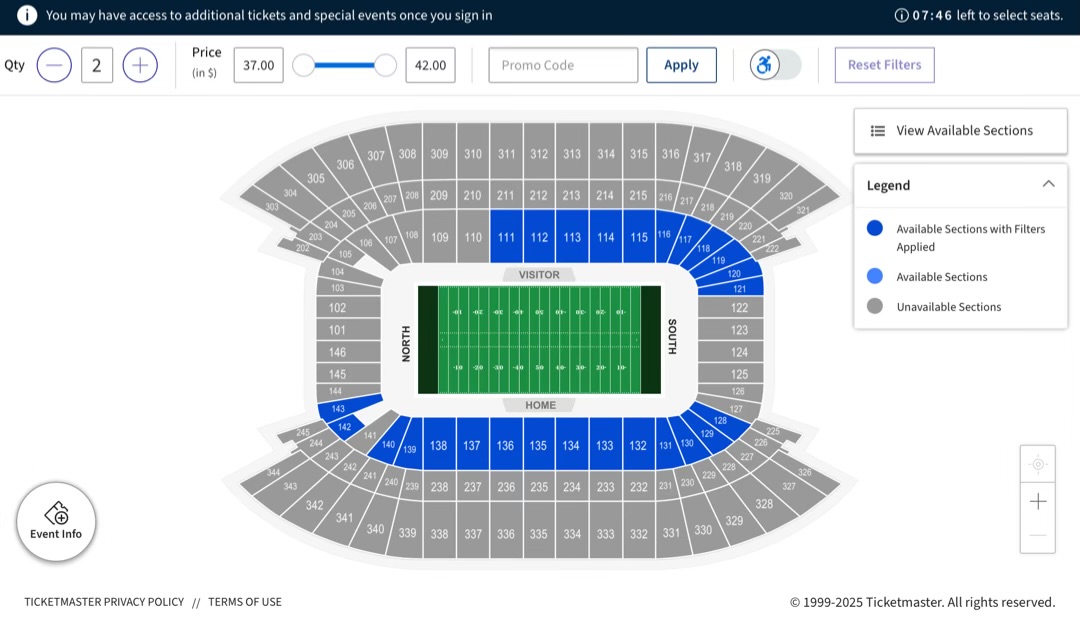Click the maximum price field showing 42.00
1080x628 pixels.
[430, 66]
